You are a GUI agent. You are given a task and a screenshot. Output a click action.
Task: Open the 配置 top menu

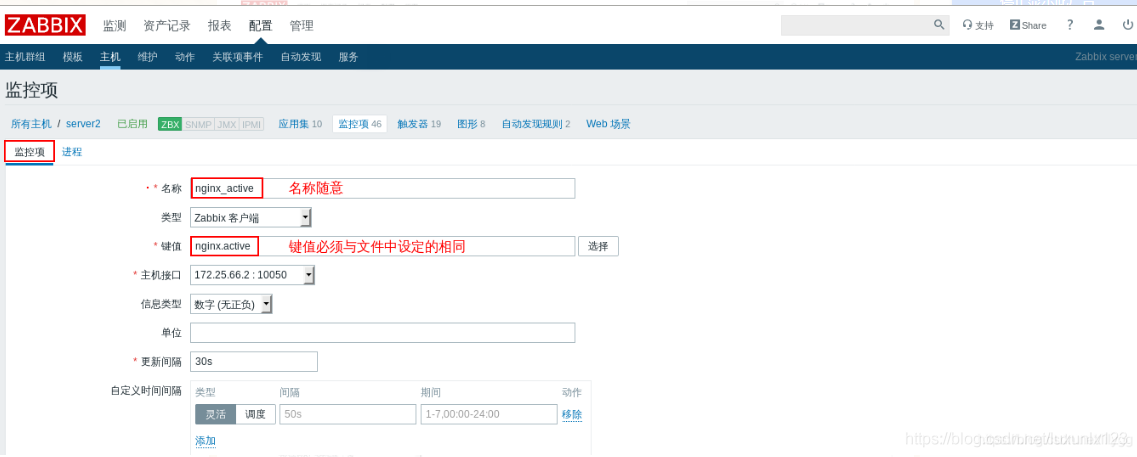[x=260, y=25]
